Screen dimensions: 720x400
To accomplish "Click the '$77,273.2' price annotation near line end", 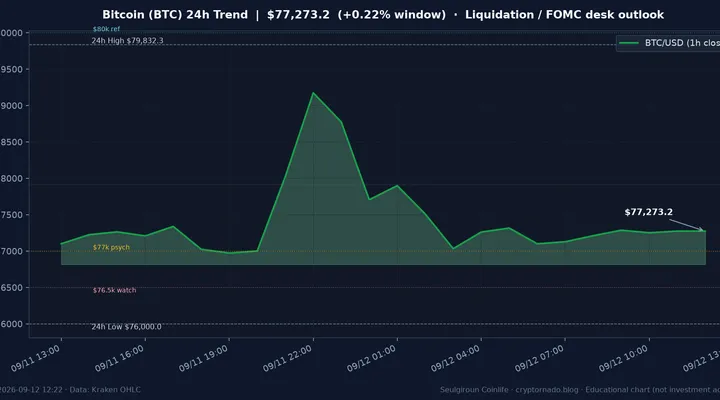I will coord(648,212).
